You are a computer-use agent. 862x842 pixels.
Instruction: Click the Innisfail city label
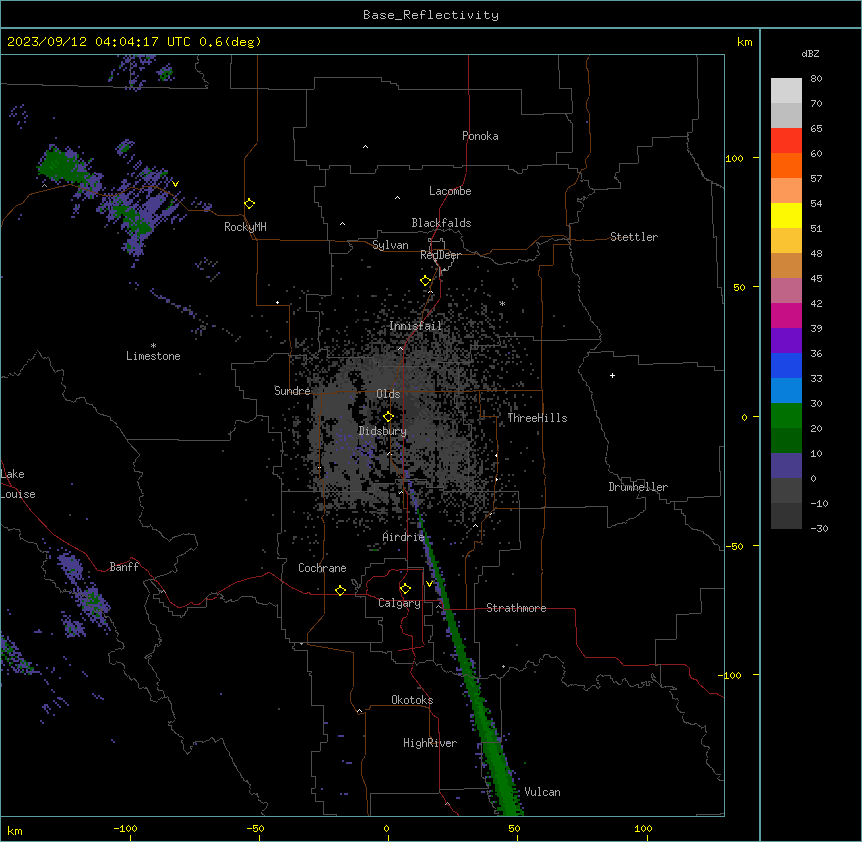(415, 326)
